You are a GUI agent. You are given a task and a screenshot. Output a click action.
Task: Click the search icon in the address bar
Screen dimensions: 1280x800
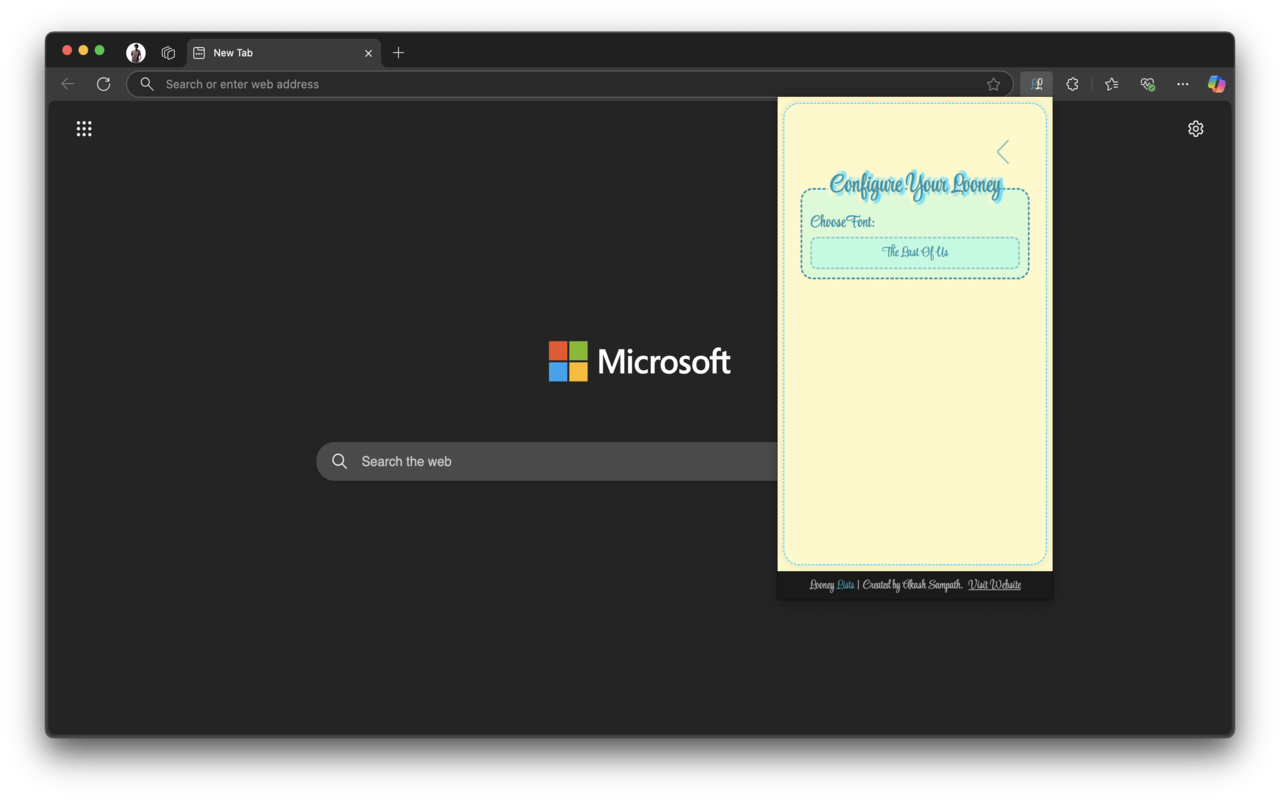pos(147,84)
